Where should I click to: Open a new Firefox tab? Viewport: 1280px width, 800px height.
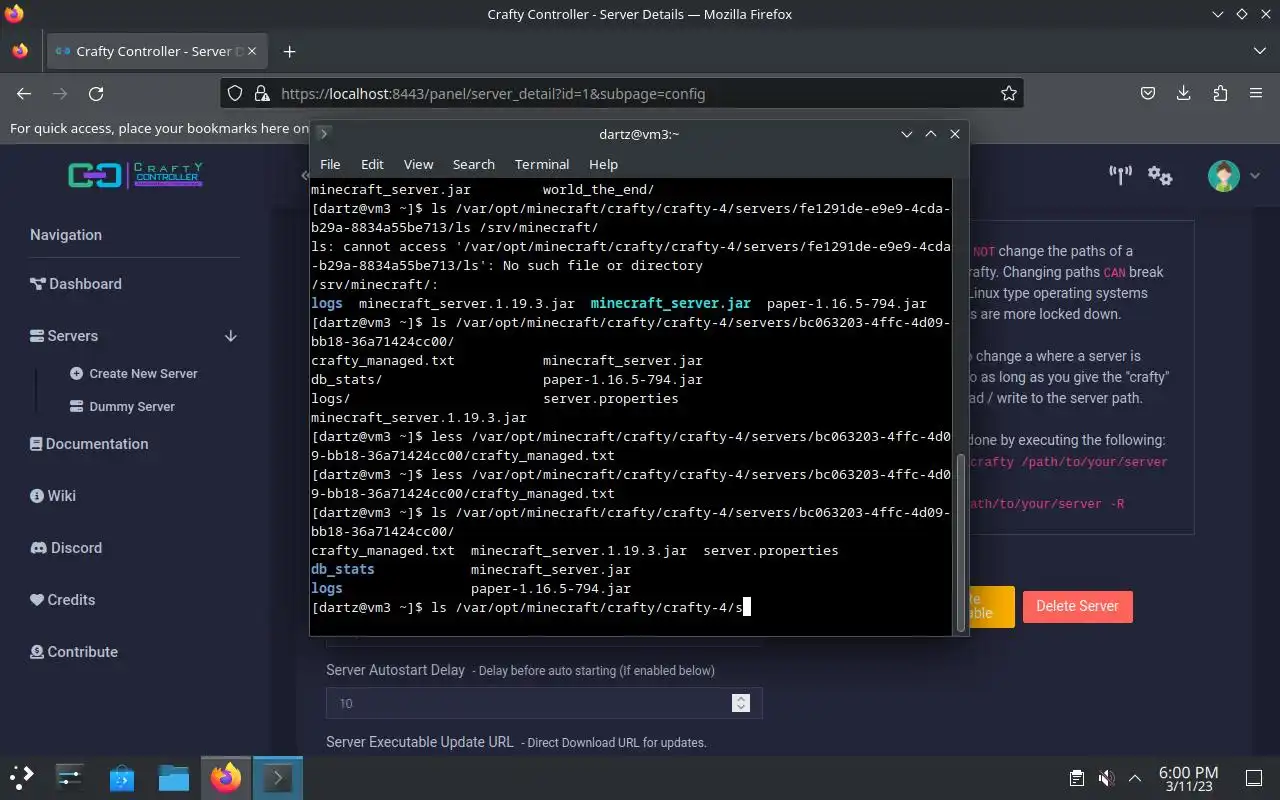tap(289, 51)
